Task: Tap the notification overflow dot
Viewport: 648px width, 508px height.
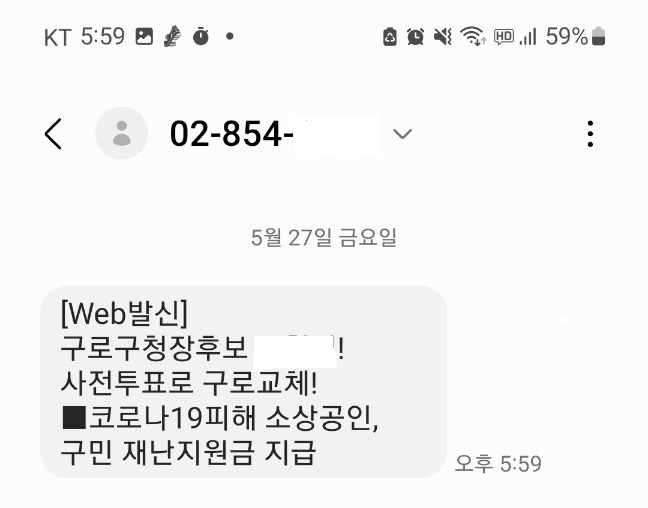Action: click(x=230, y=36)
